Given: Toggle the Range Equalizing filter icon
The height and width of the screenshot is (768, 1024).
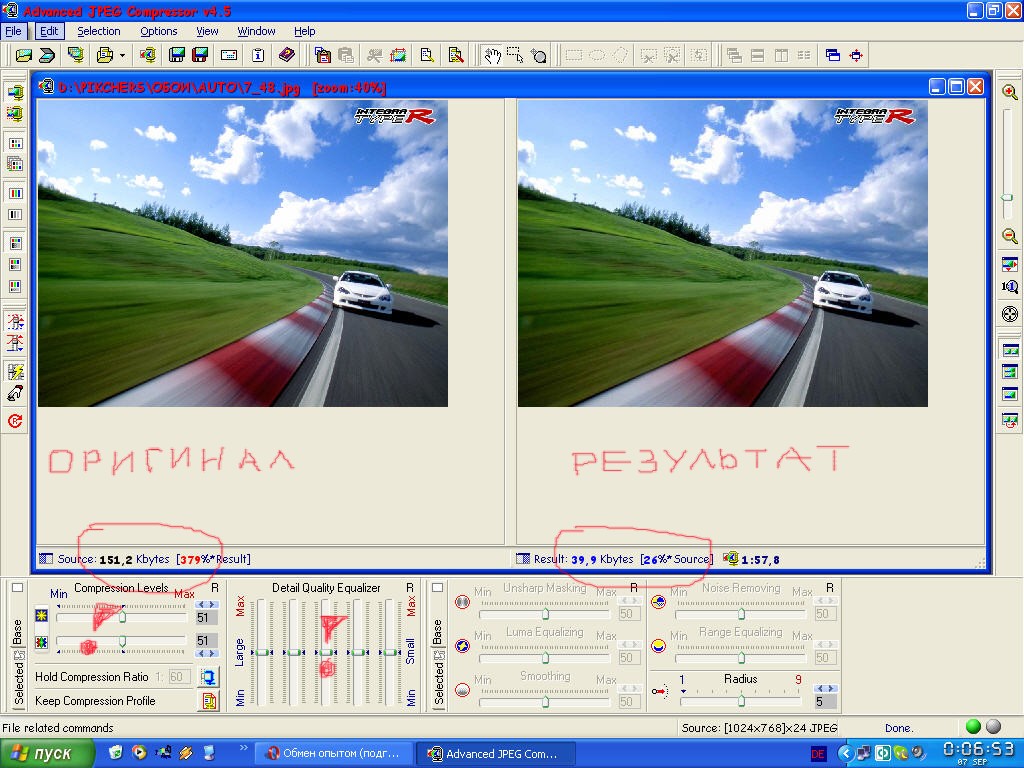Looking at the screenshot, I should point(658,646).
